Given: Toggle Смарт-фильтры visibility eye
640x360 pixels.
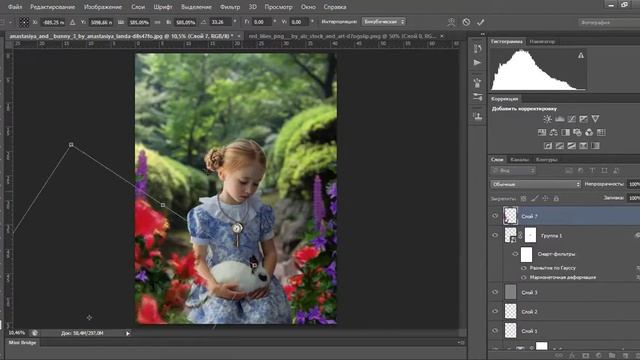Looking at the screenshot, I should [x=515, y=254].
